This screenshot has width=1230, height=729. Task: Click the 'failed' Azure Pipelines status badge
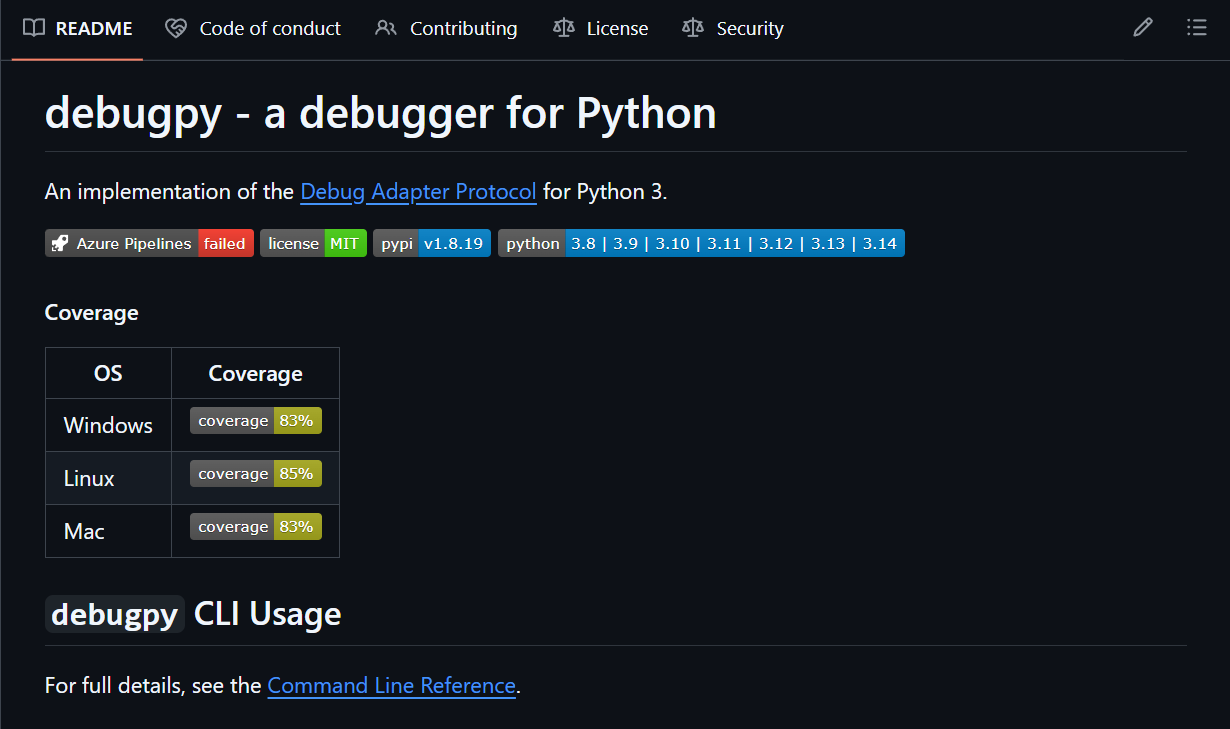pos(225,242)
